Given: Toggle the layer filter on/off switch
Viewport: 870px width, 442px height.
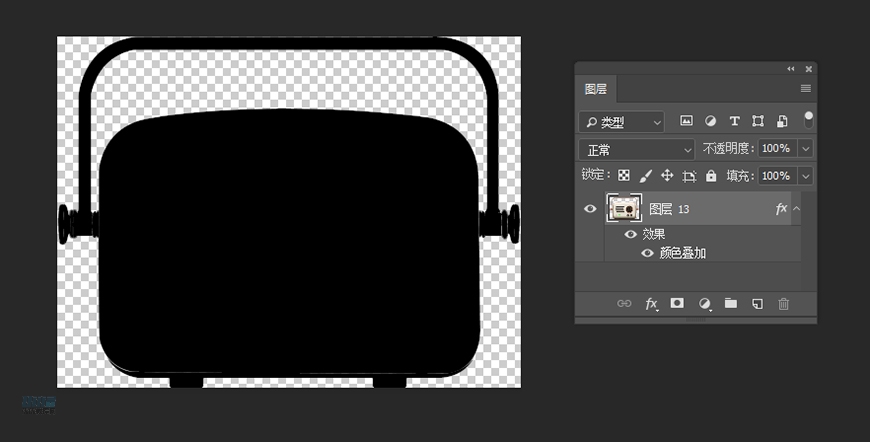Looking at the screenshot, I should point(808,119).
